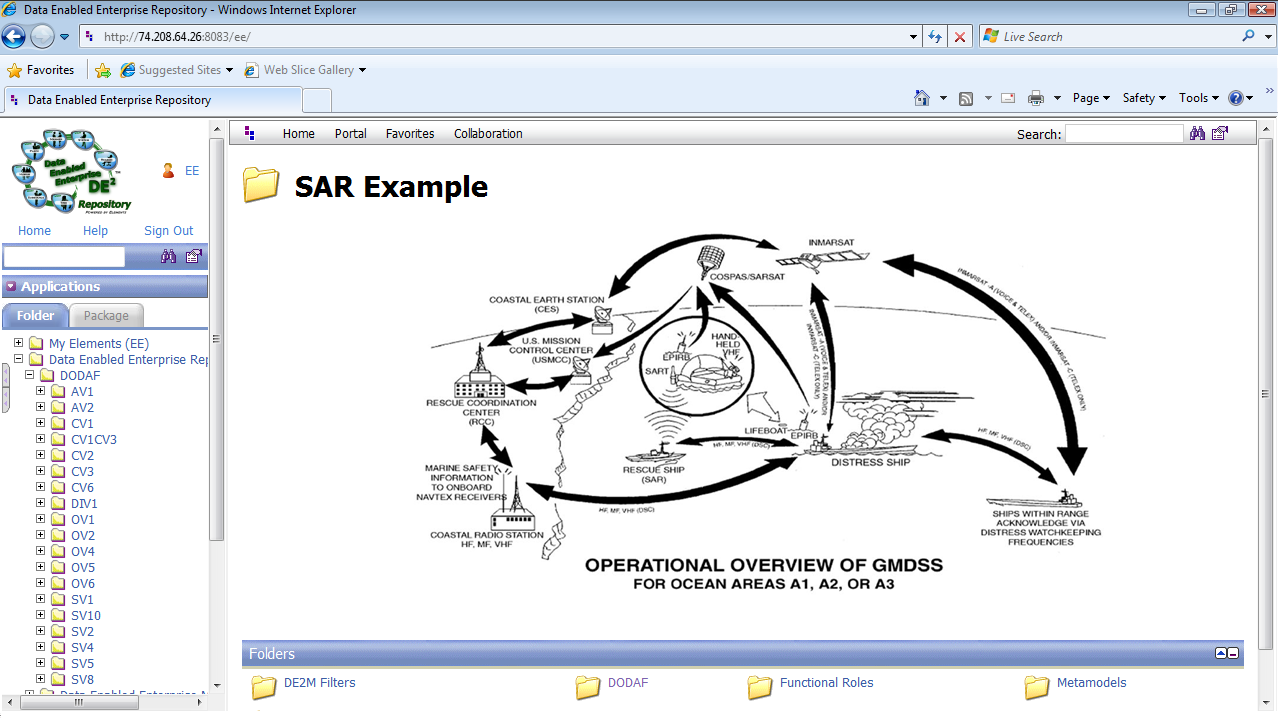Click the IE Forward navigation button

coord(42,37)
